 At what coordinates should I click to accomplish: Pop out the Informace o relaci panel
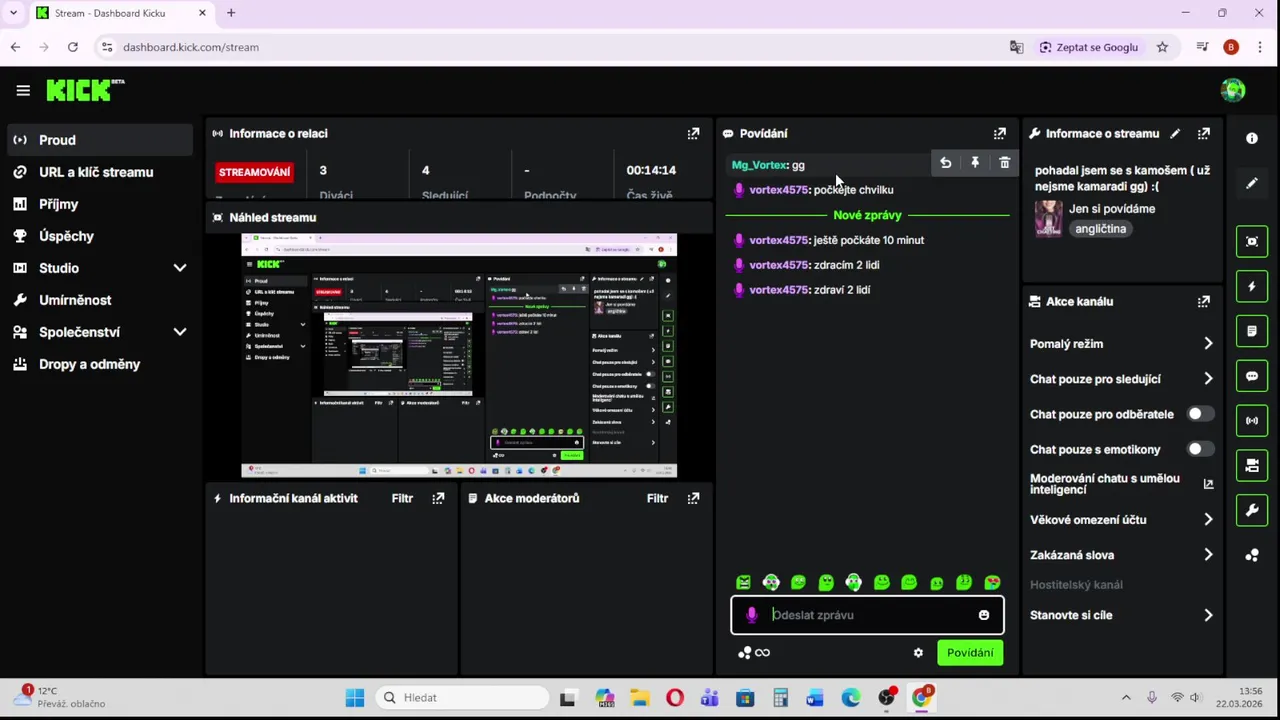click(693, 133)
